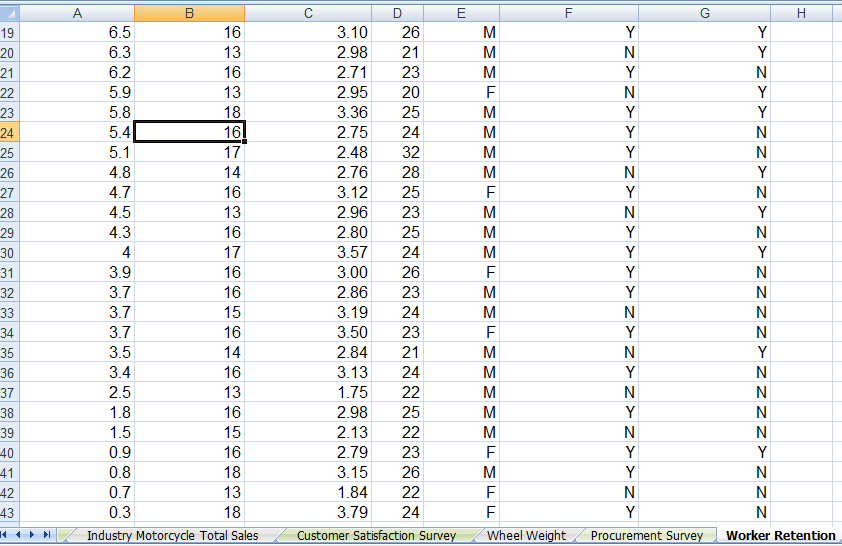Image resolution: width=842 pixels, height=546 pixels.
Task: Click cell containing 3.19 in row 33
Action: point(308,312)
